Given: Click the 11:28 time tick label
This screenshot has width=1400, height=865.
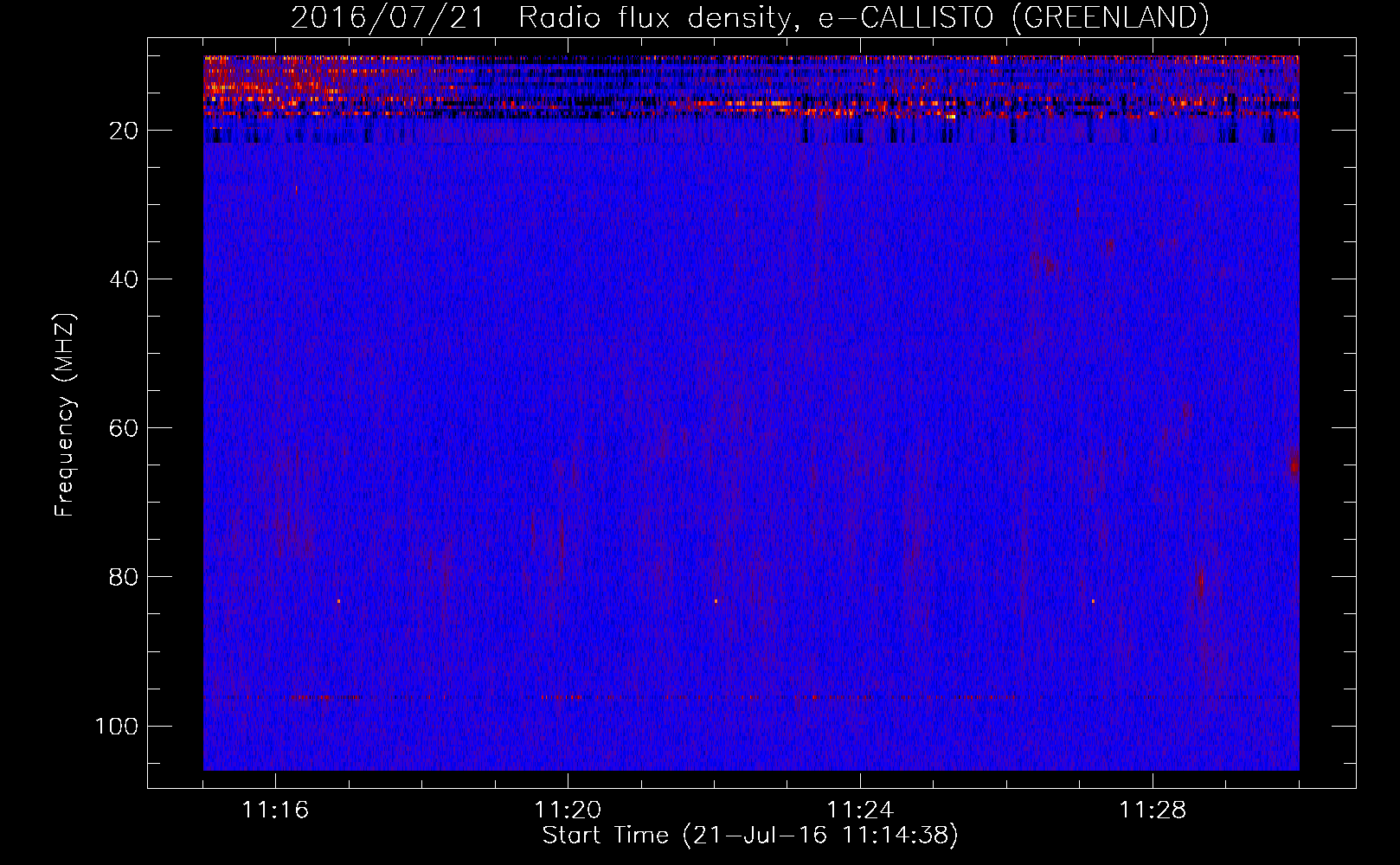Looking at the screenshot, I should (x=1153, y=811).
